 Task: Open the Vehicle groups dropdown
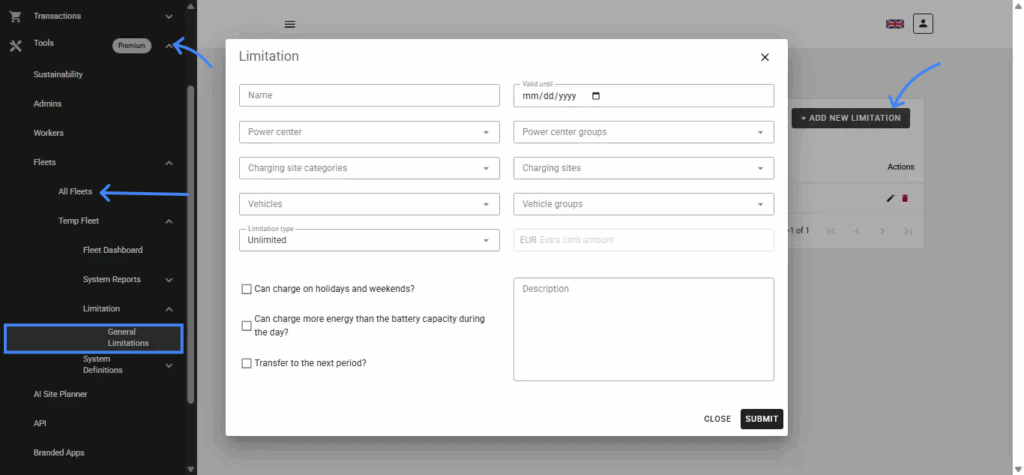click(x=643, y=204)
